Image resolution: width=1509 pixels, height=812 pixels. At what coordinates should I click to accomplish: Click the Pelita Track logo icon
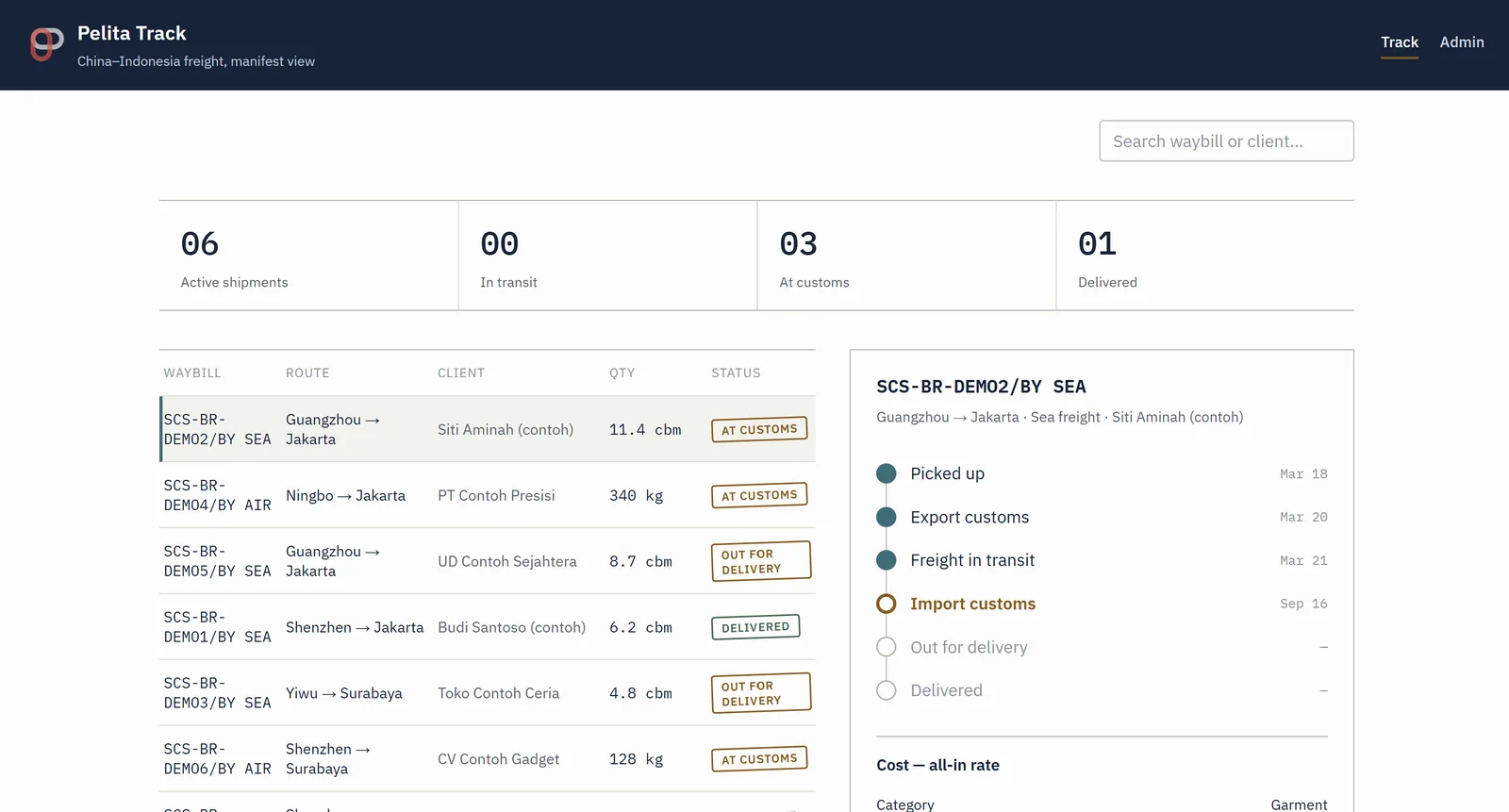[x=47, y=44]
